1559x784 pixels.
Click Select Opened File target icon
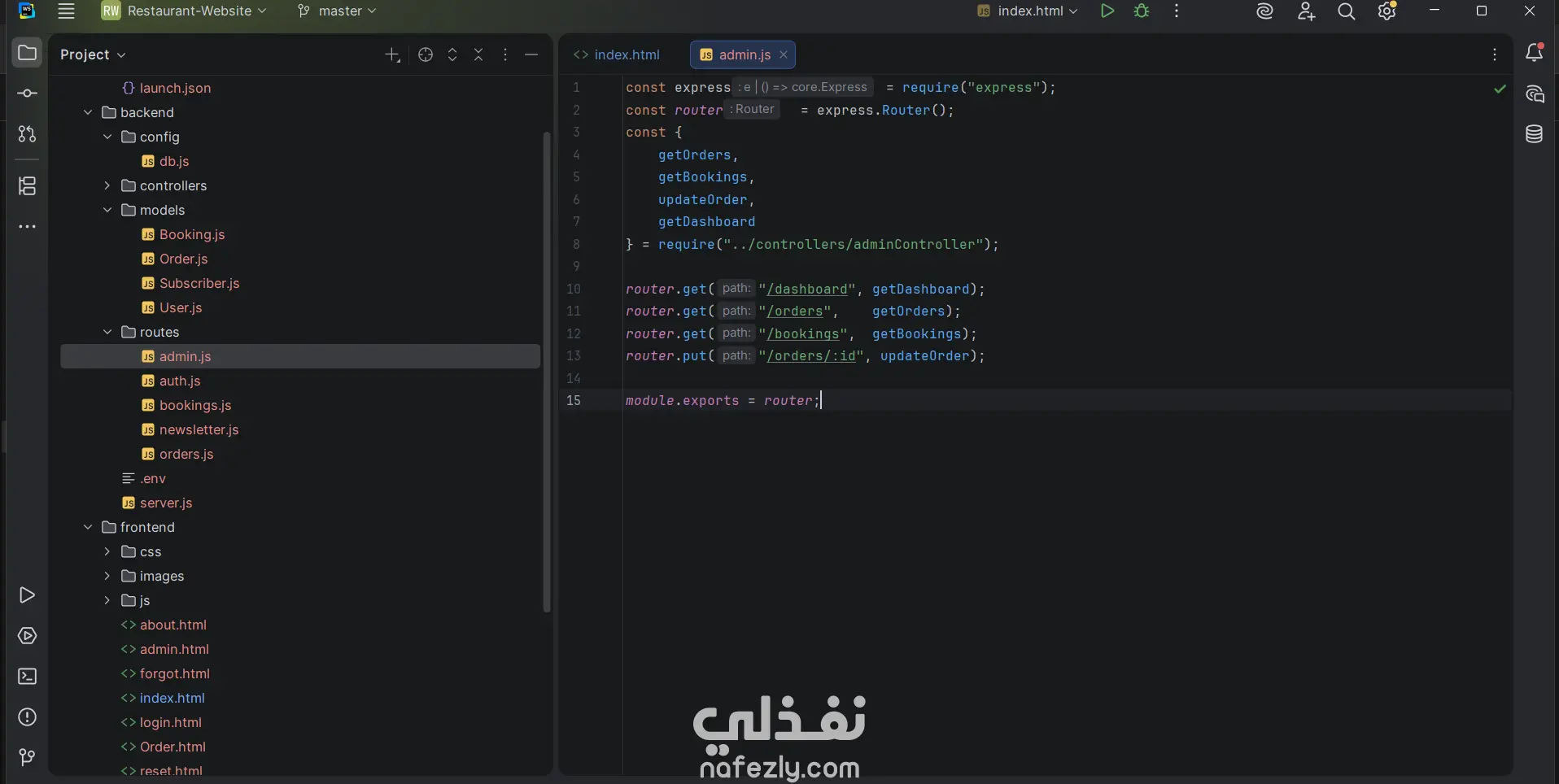[x=426, y=54]
